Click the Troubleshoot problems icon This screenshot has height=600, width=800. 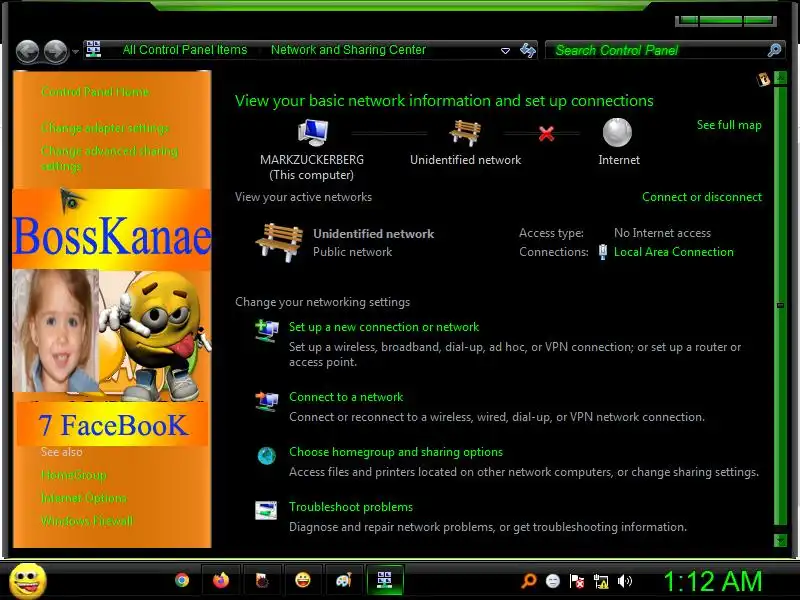[x=266, y=510]
